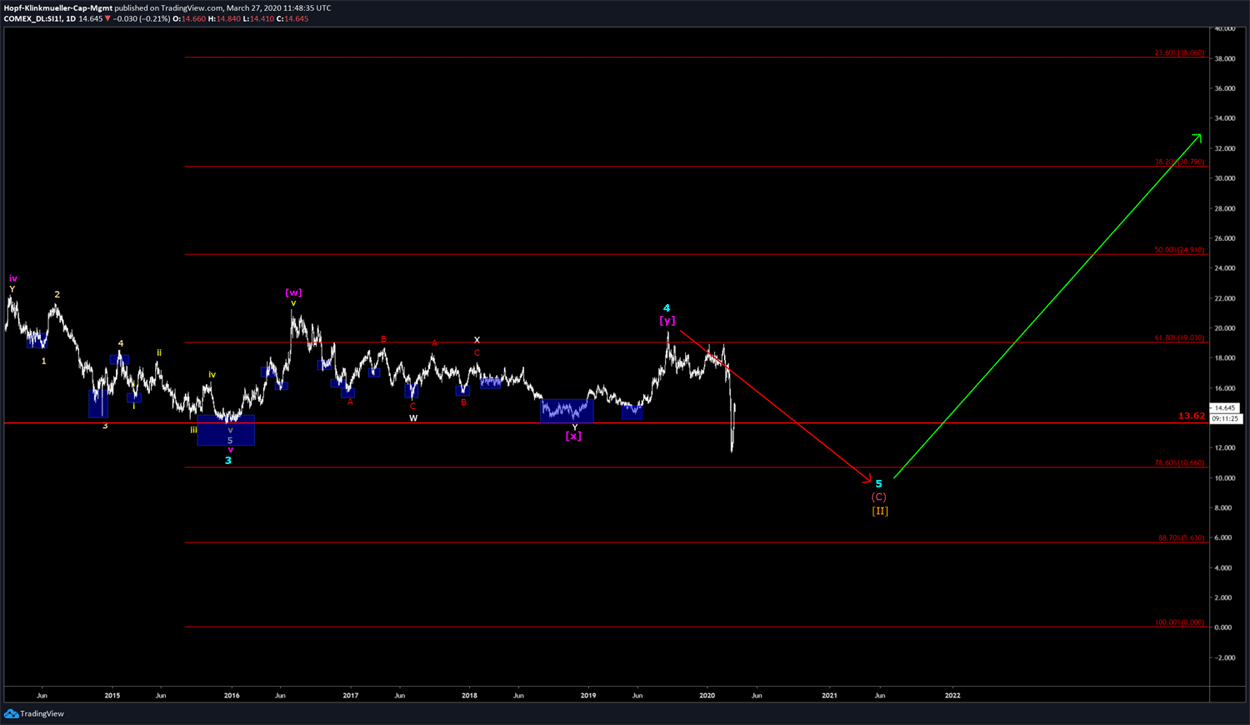1250x725 pixels.
Task: Click the red (C) wave label
Action: [879, 497]
